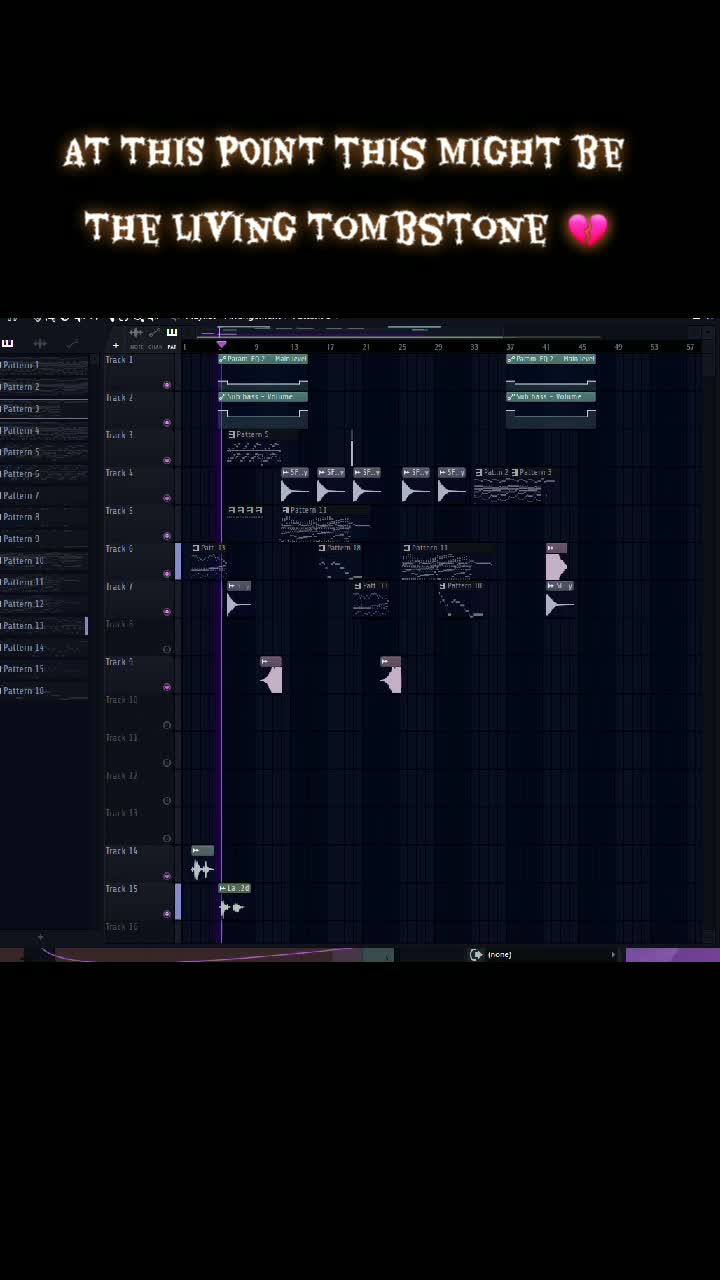Viewport: 720px width, 1280px height.
Task: Click the small plus at bottom-left corner
Action: [40, 938]
